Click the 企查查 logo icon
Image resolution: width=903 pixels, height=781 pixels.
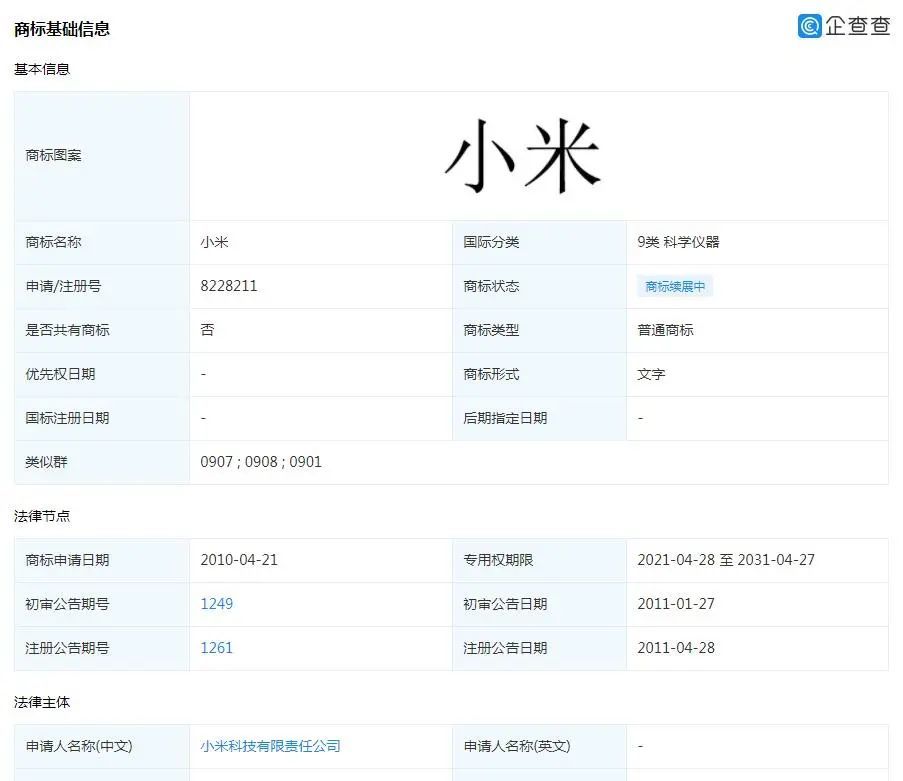[809, 26]
